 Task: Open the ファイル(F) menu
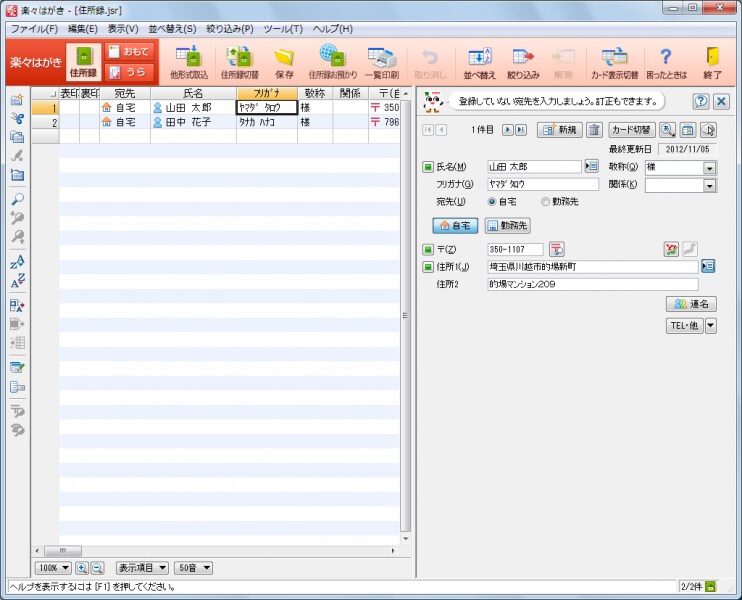(34, 28)
